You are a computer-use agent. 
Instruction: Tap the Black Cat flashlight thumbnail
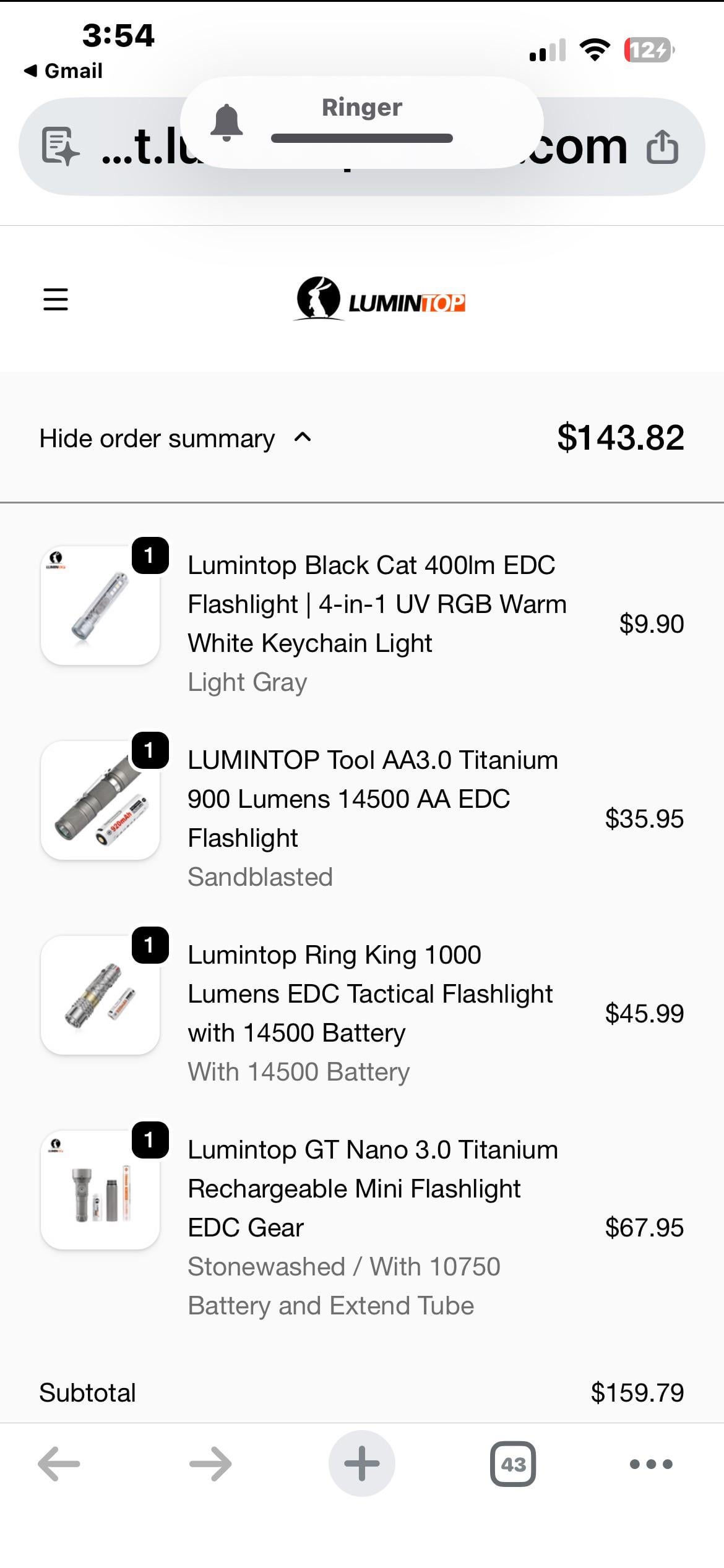(100, 606)
